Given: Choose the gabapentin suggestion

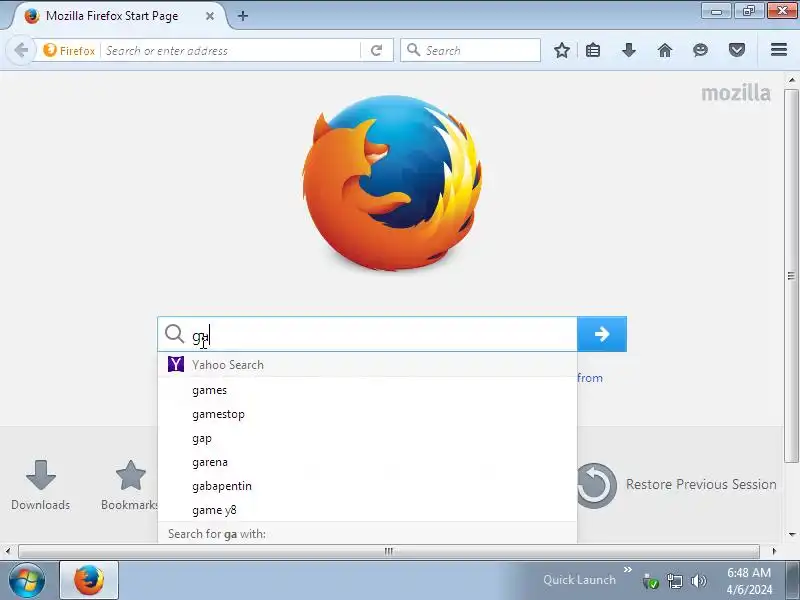Looking at the screenshot, I should tap(367, 486).
